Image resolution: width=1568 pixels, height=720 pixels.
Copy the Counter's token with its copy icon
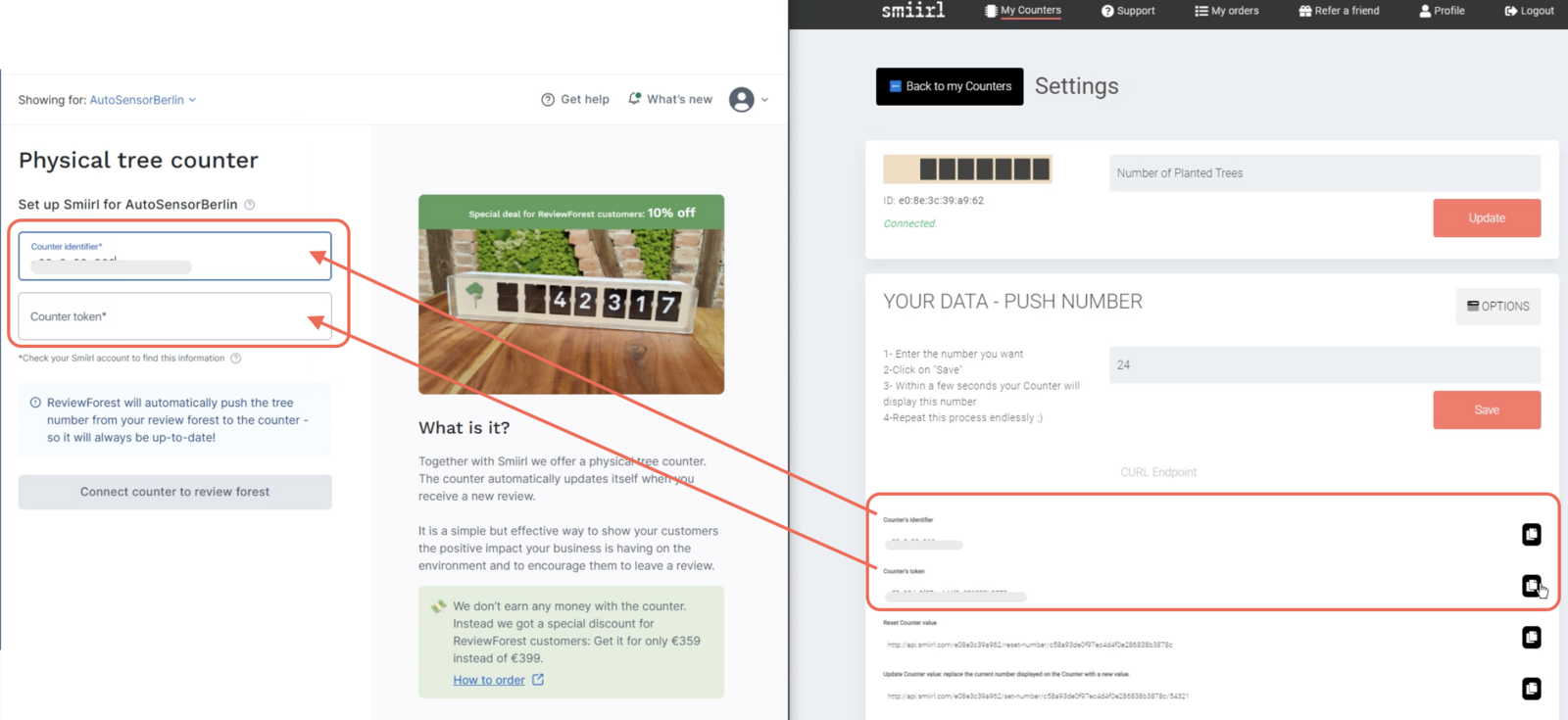click(1531, 586)
